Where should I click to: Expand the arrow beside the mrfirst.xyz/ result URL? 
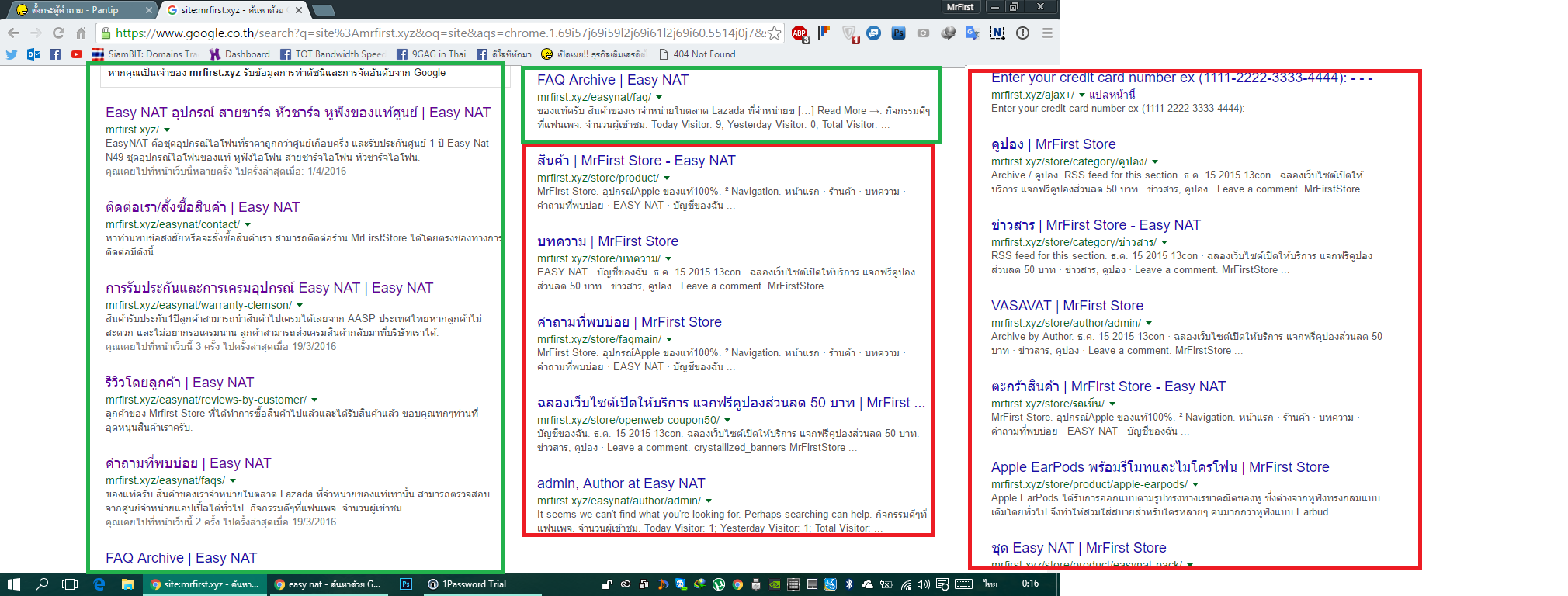tap(167, 130)
